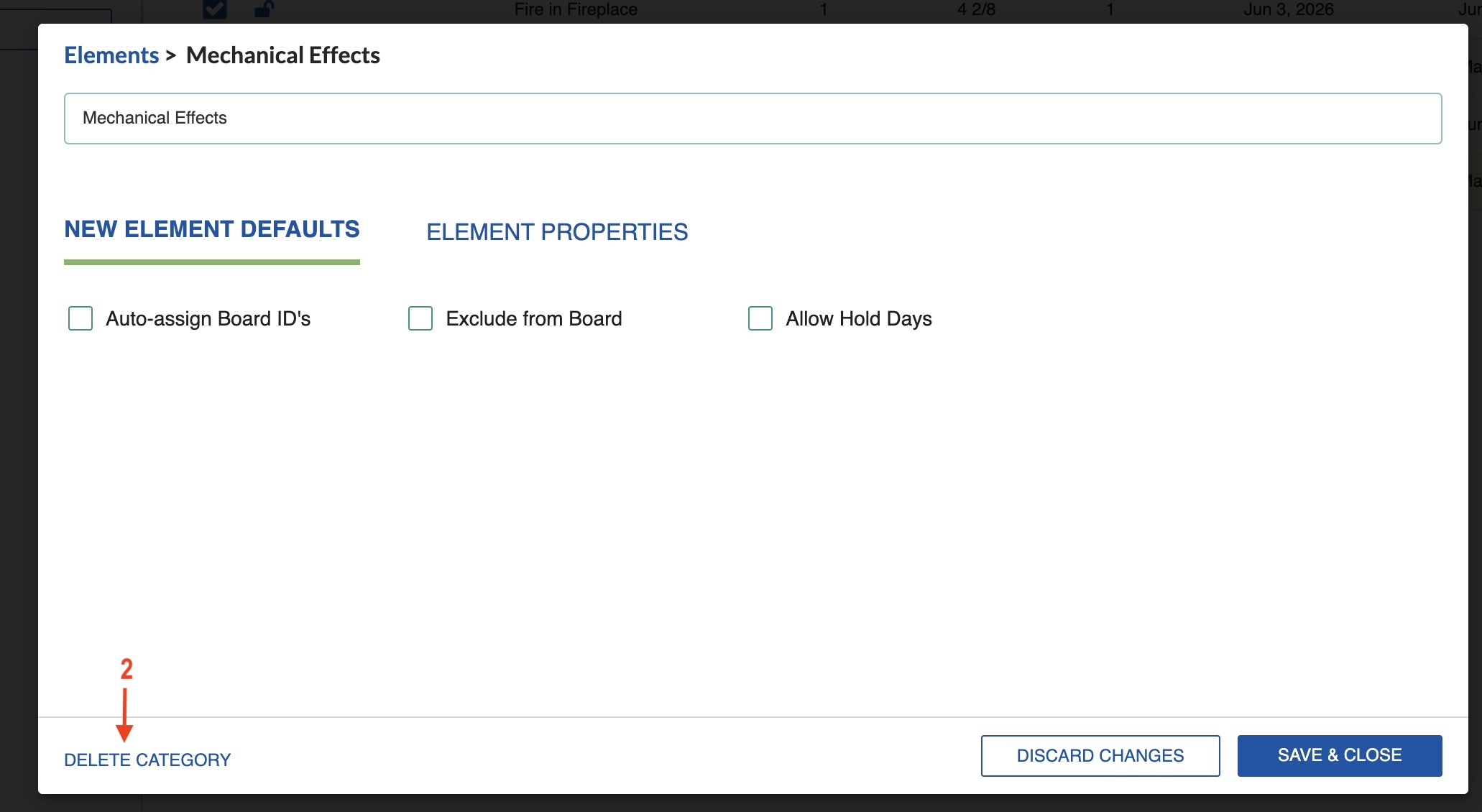Click the unlocked padlock icon in background row
The width and height of the screenshot is (1482, 812).
(x=264, y=9)
